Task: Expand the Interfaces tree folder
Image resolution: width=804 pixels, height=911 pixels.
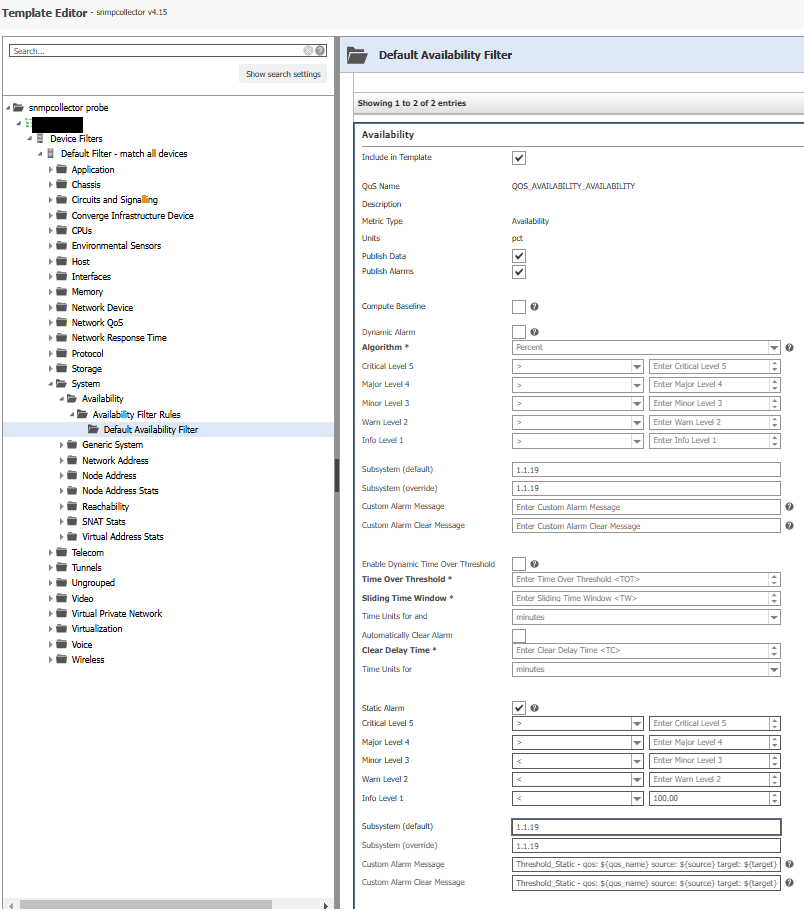Action: point(51,277)
